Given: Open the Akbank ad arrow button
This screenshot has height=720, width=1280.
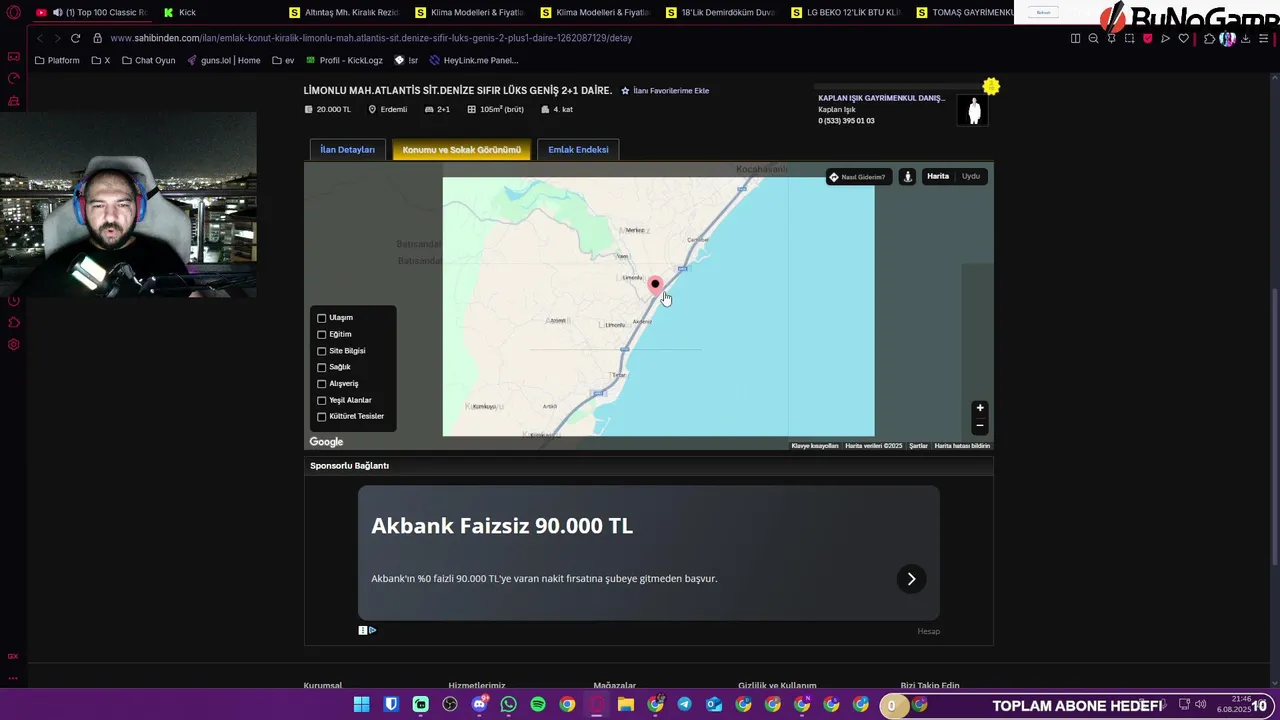Looking at the screenshot, I should pyautogui.click(x=911, y=579).
